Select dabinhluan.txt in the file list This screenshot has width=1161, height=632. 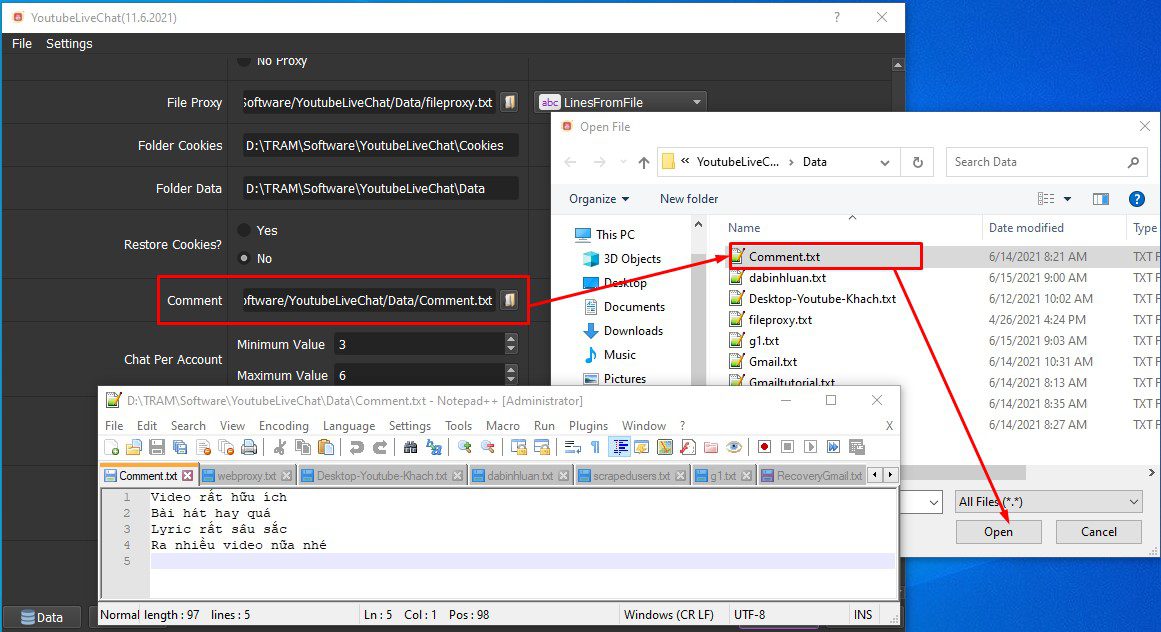point(787,278)
